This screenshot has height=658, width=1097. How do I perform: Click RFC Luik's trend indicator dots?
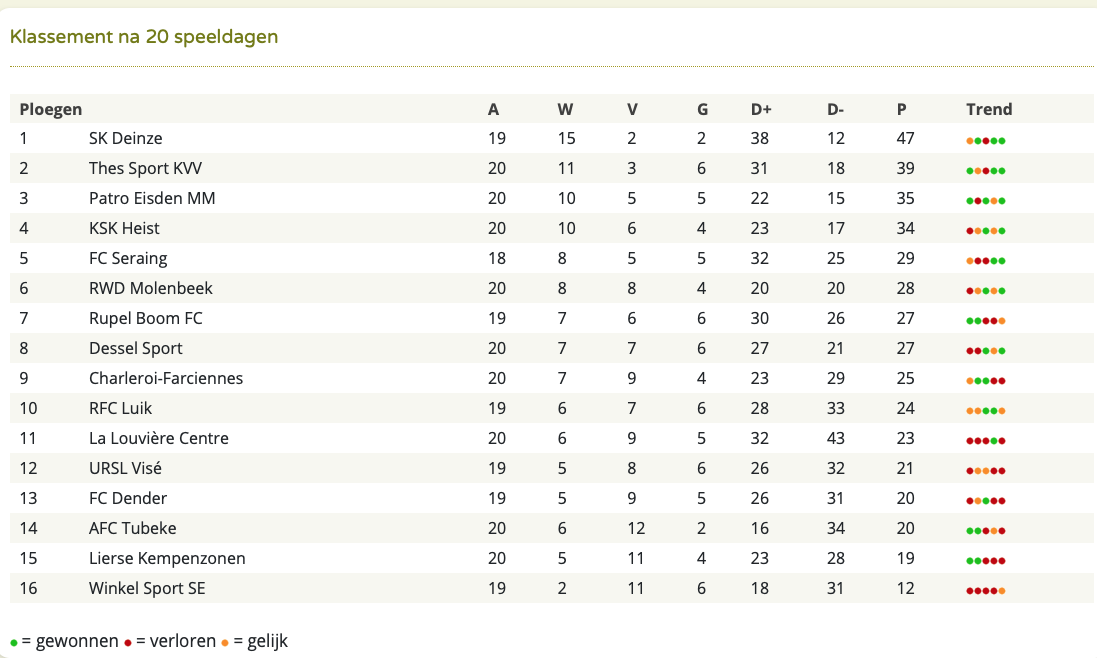click(x=986, y=410)
